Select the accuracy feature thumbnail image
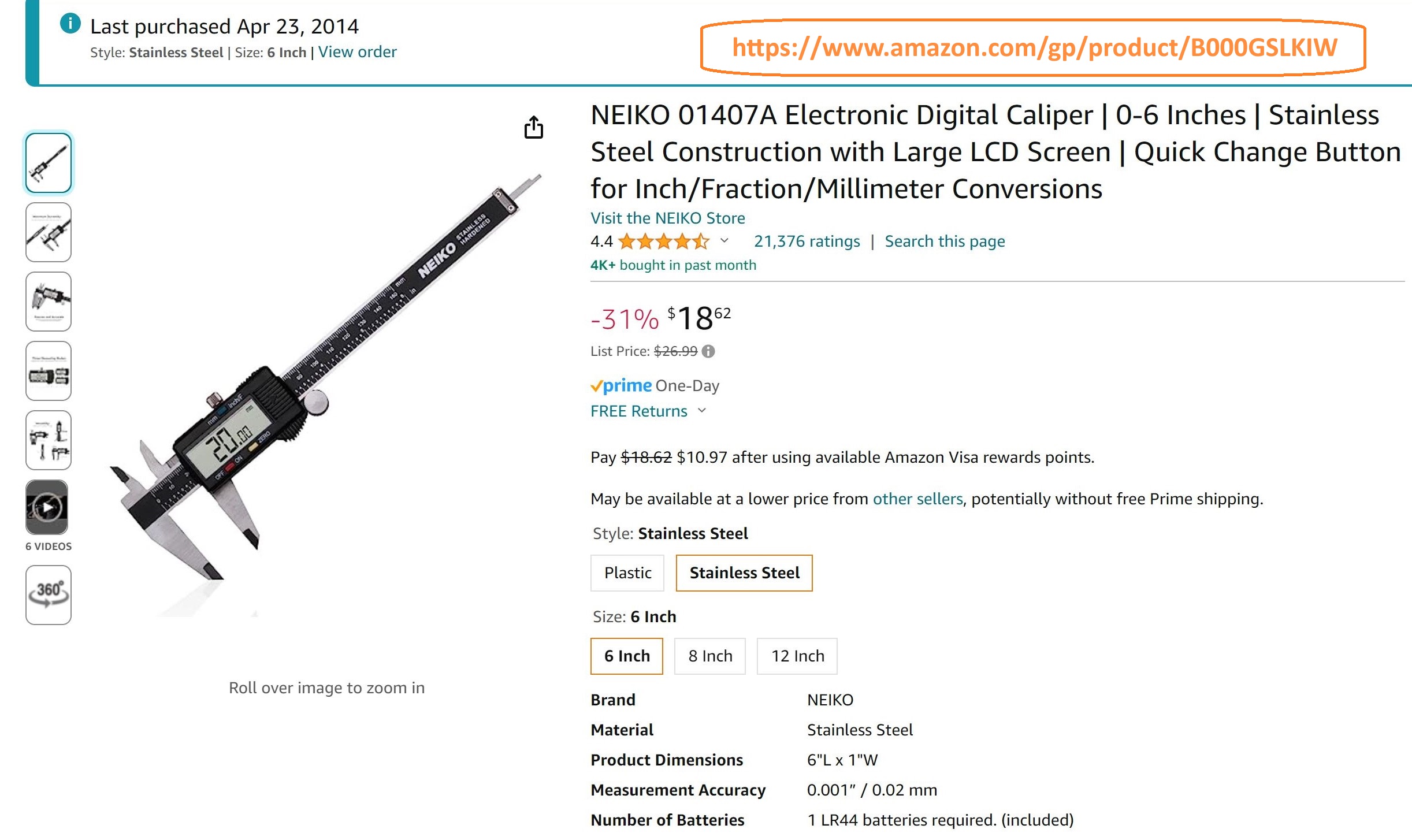This screenshot has width=1412, height=840. (49, 302)
